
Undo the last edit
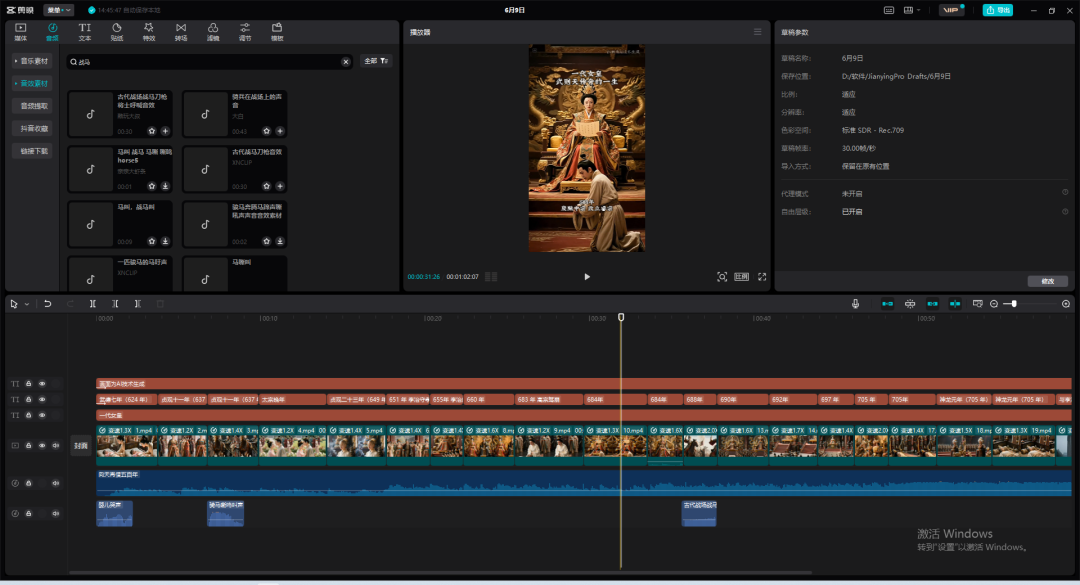tap(48, 304)
